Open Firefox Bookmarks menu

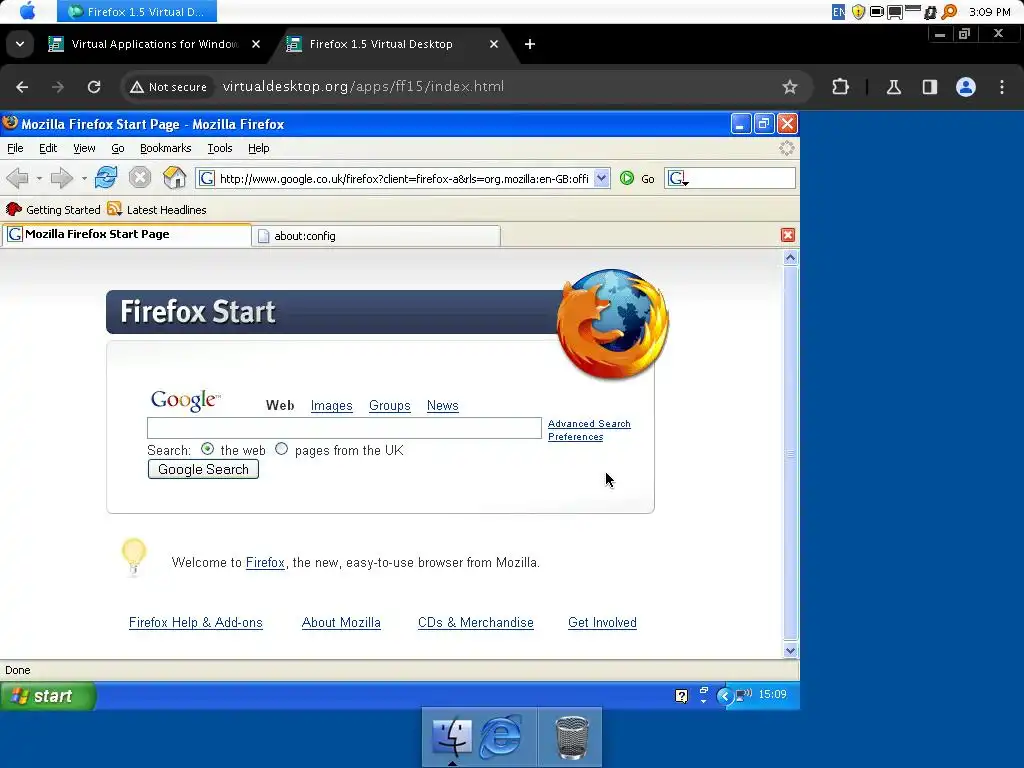pos(165,148)
